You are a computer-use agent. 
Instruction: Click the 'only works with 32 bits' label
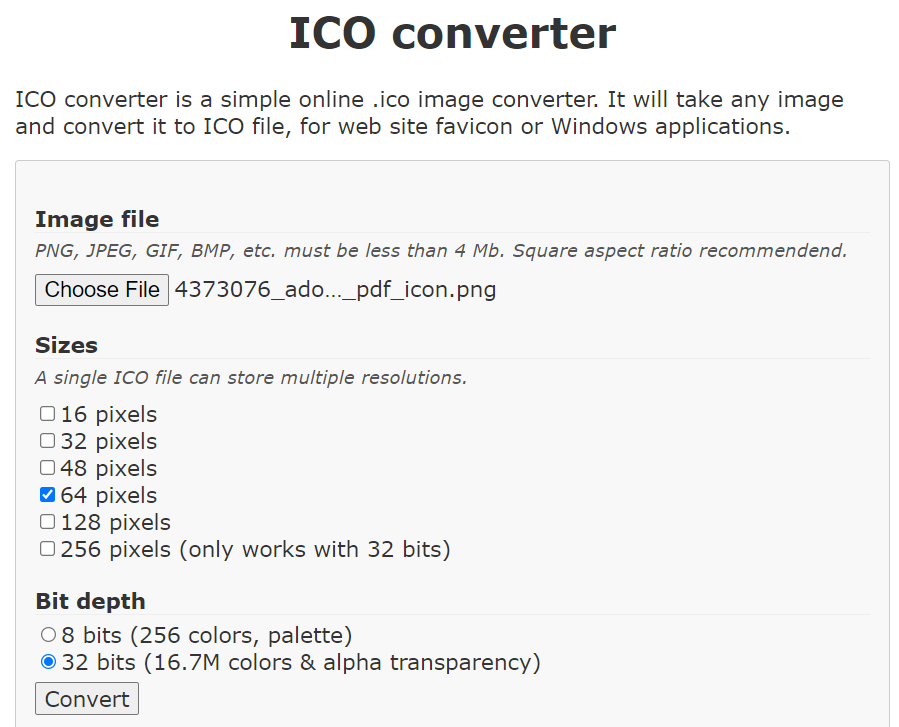(x=315, y=549)
